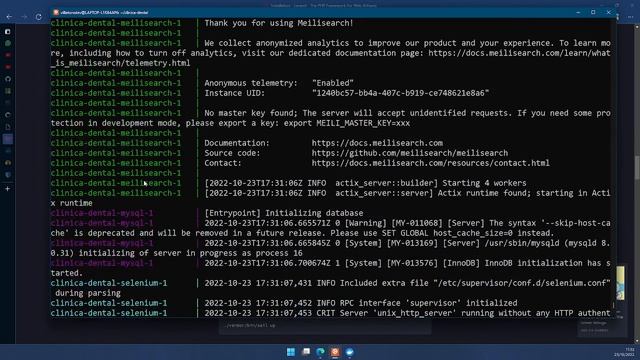Minimize the Ubuntu terminal window

[578, 13]
